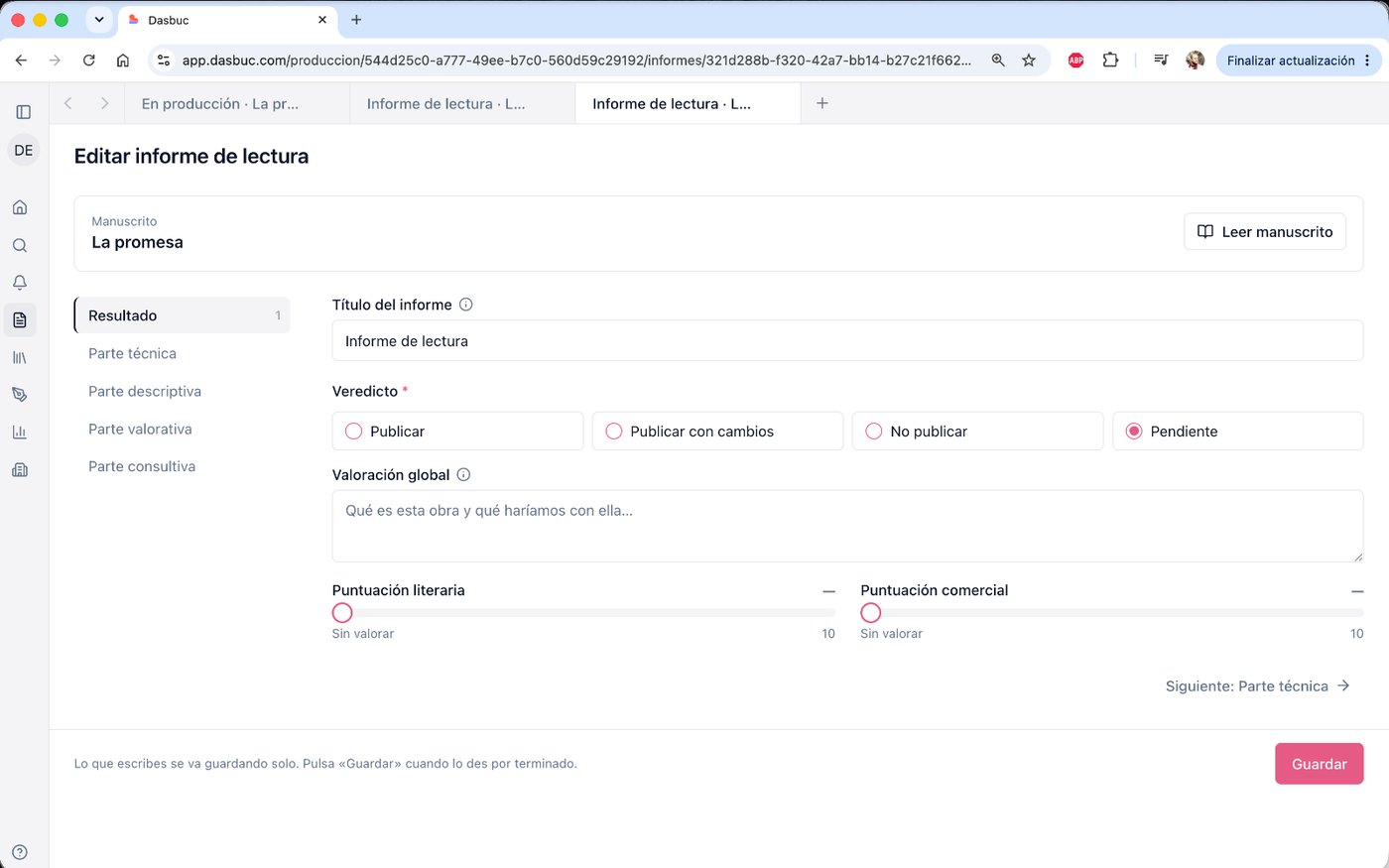Viewport: 1389px width, 868px height.
Task: Click the Puntuación literaria slider handle
Action: pyautogui.click(x=342, y=612)
